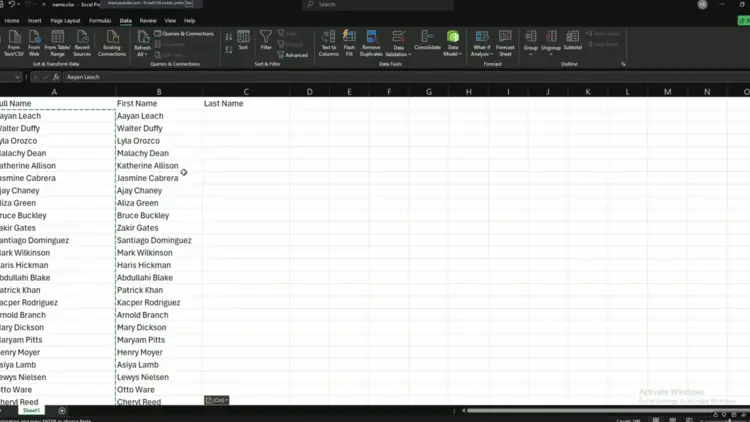Image resolution: width=750 pixels, height=422 pixels.
Task: Switch to the Formulas tab
Action: (100, 21)
